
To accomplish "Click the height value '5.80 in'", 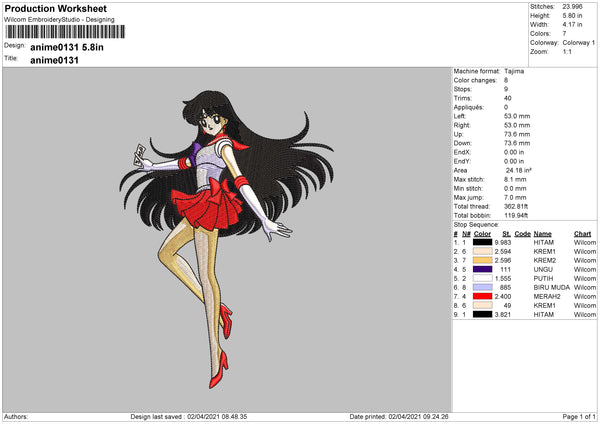I will pyautogui.click(x=572, y=16).
